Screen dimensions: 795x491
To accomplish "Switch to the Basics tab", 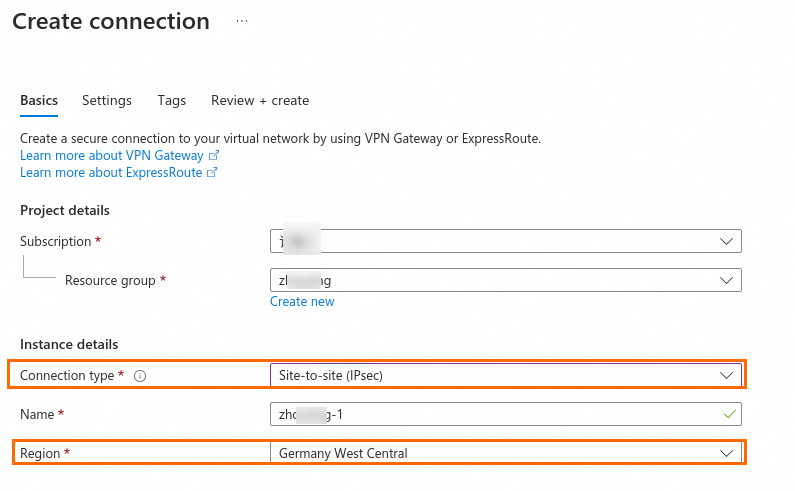I will coord(39,101).
